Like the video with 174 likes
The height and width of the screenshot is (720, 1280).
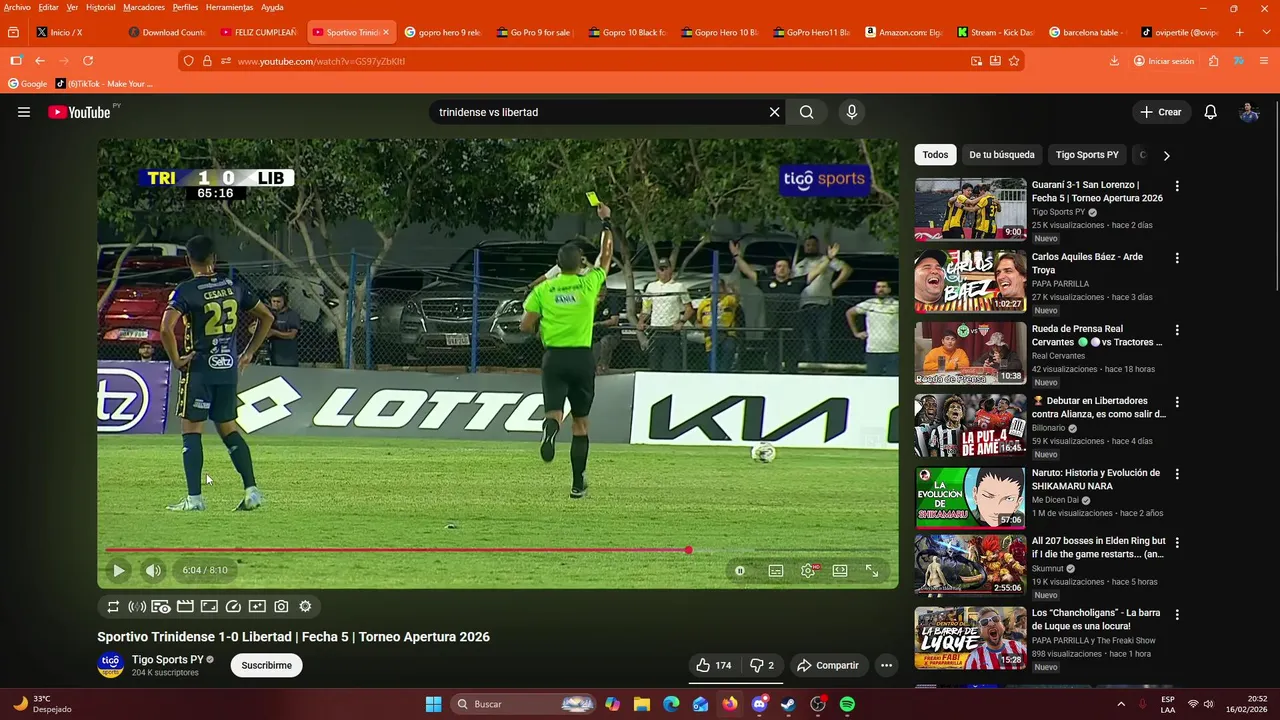pyautogui.click(x=714, y=665)
